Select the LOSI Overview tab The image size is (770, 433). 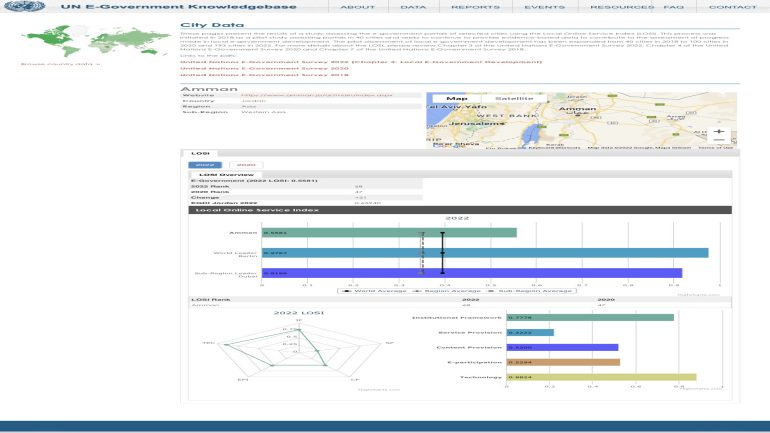[226, 174]
